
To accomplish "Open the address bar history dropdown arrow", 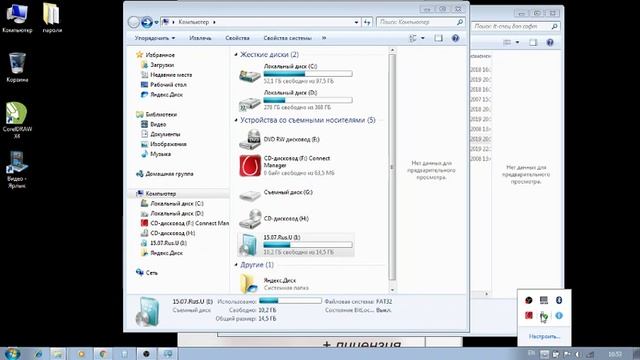I will pyautogui.click(x=356, y=22).
